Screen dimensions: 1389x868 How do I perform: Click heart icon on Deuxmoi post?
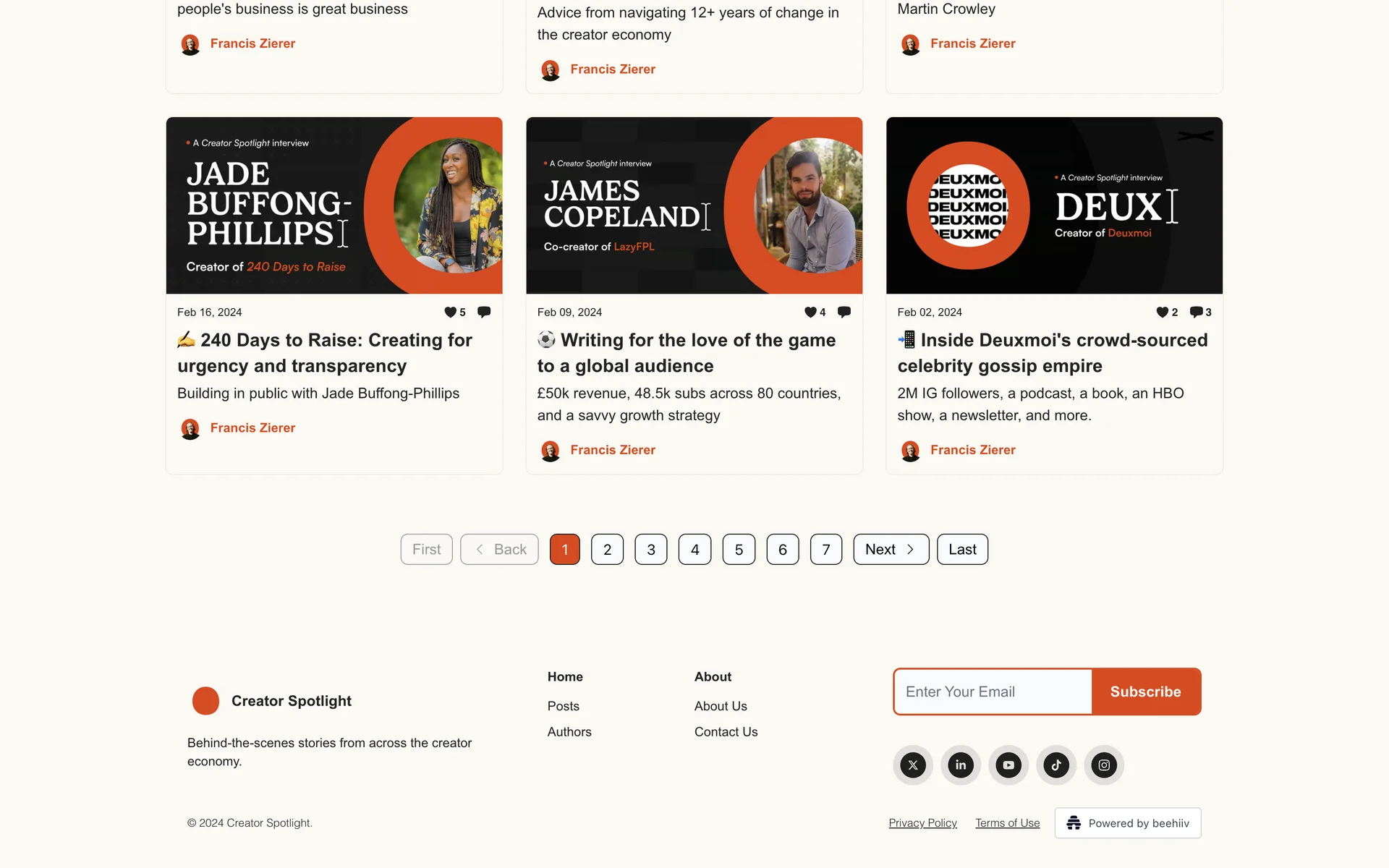click(1162, 312)
